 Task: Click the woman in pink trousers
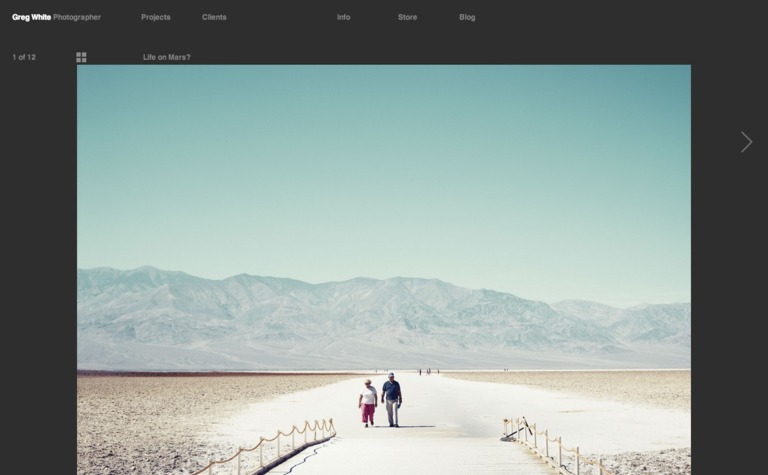click(368, 403)
